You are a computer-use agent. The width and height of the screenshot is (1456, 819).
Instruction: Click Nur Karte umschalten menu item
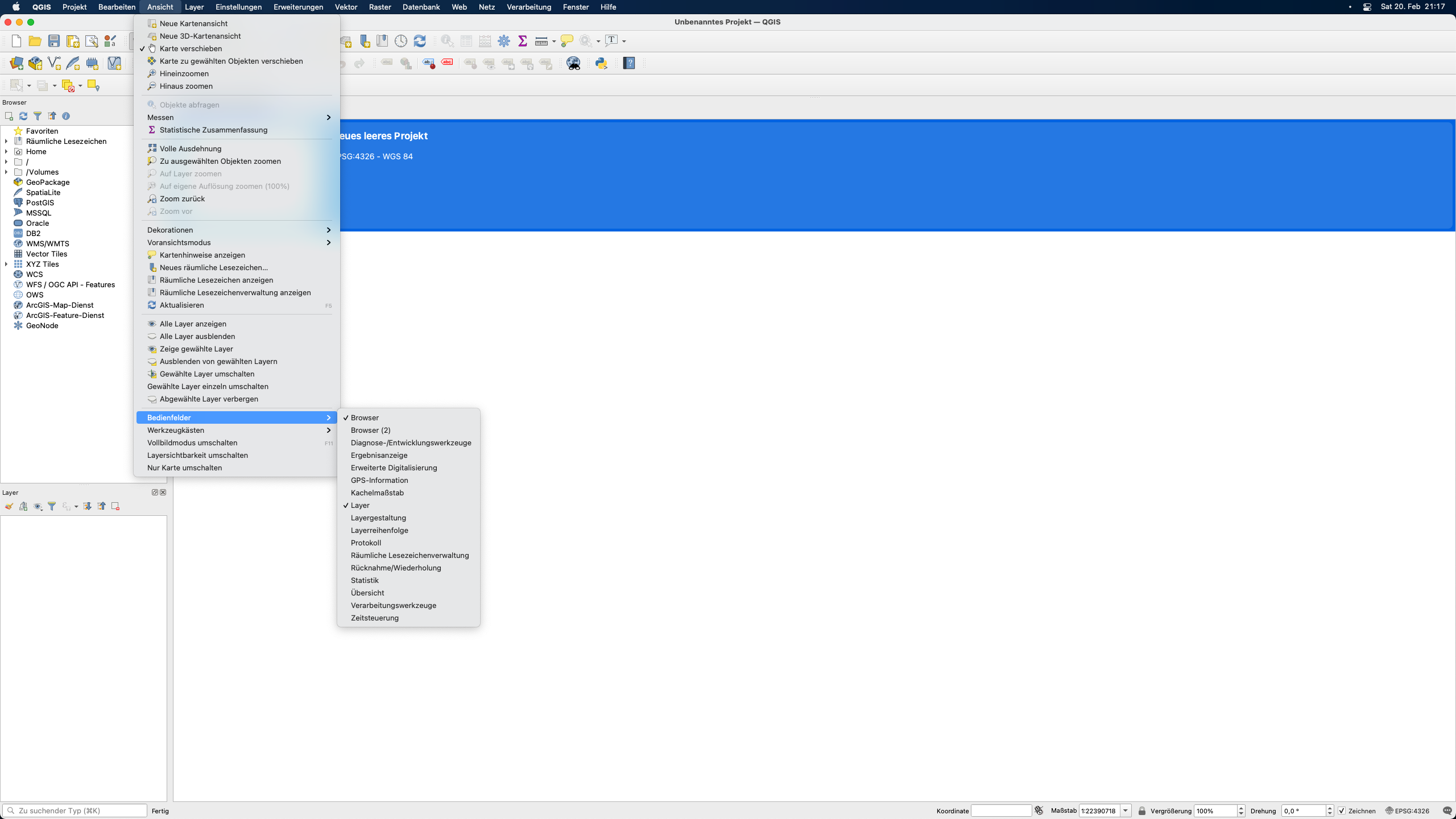click(x=184, y=468)
